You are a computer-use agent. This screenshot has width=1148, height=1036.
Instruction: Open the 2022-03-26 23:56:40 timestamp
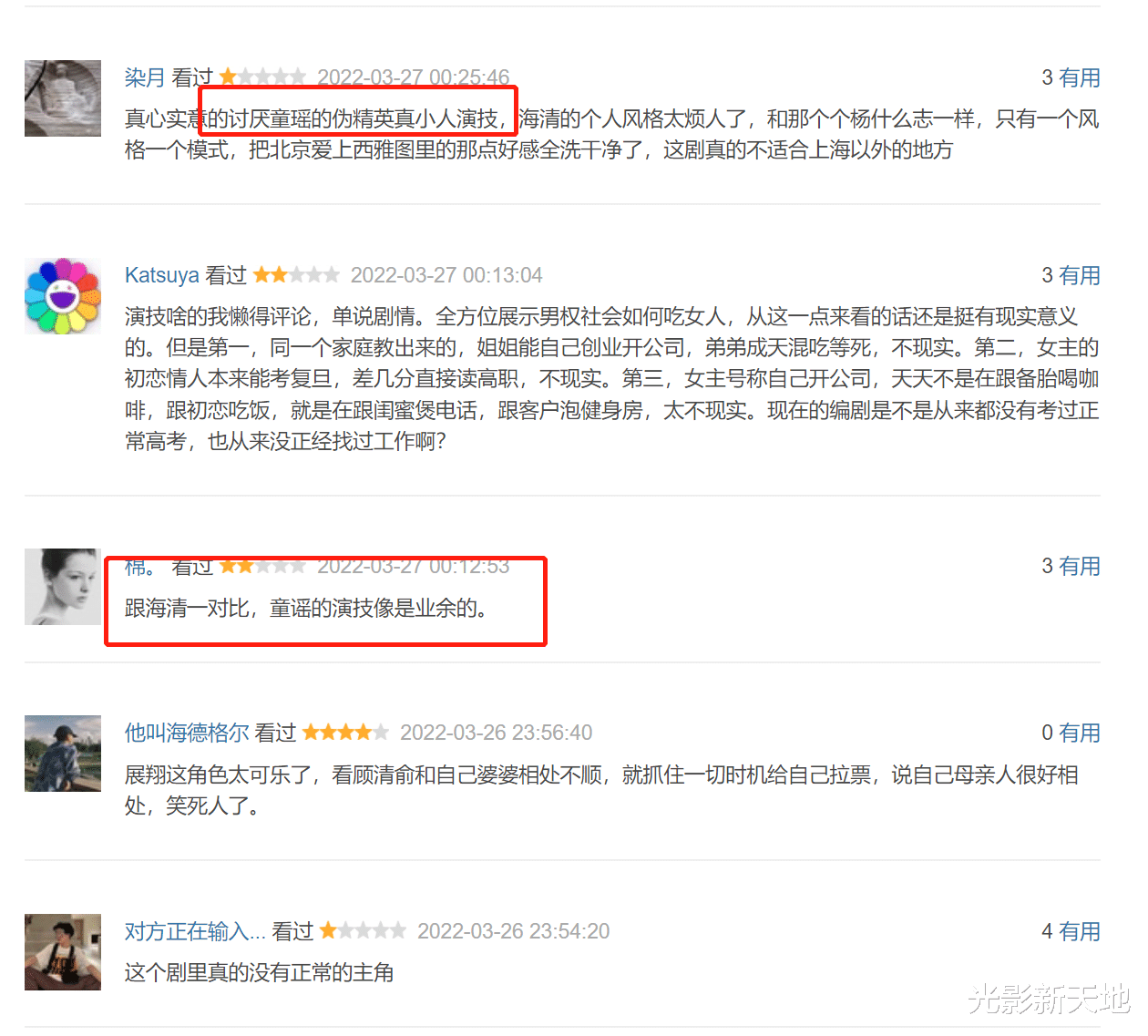click(x=497, y=733)
